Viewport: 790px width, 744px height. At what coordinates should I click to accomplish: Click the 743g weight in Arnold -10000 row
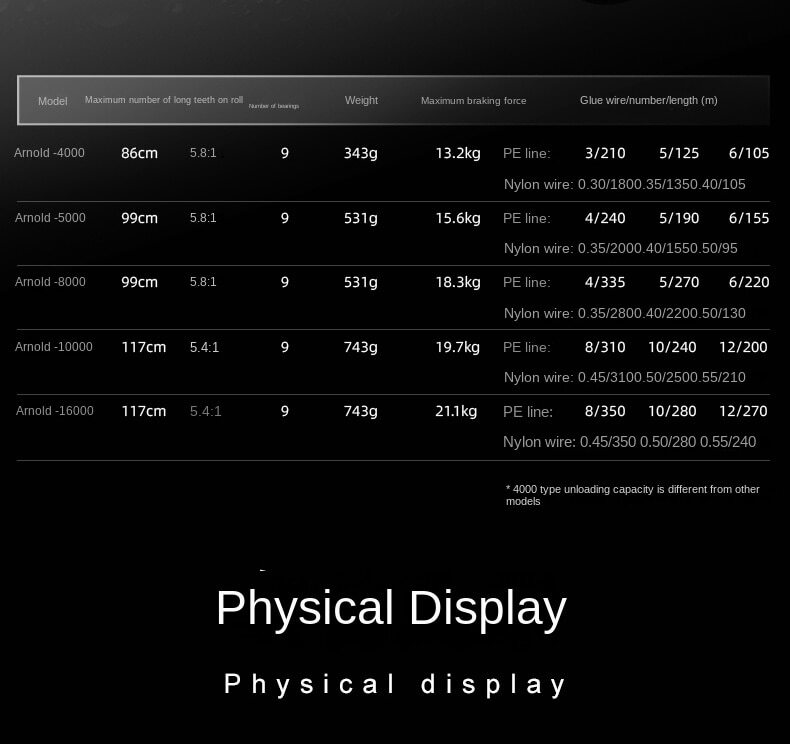[361, 347]
